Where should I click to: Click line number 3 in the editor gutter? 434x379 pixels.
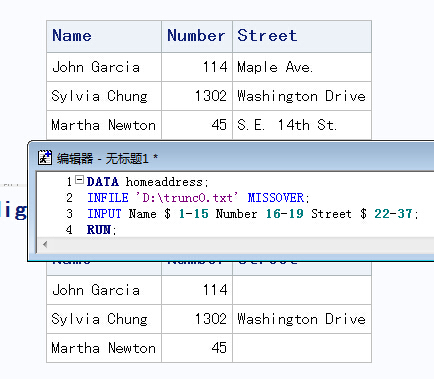coord(69,214)
